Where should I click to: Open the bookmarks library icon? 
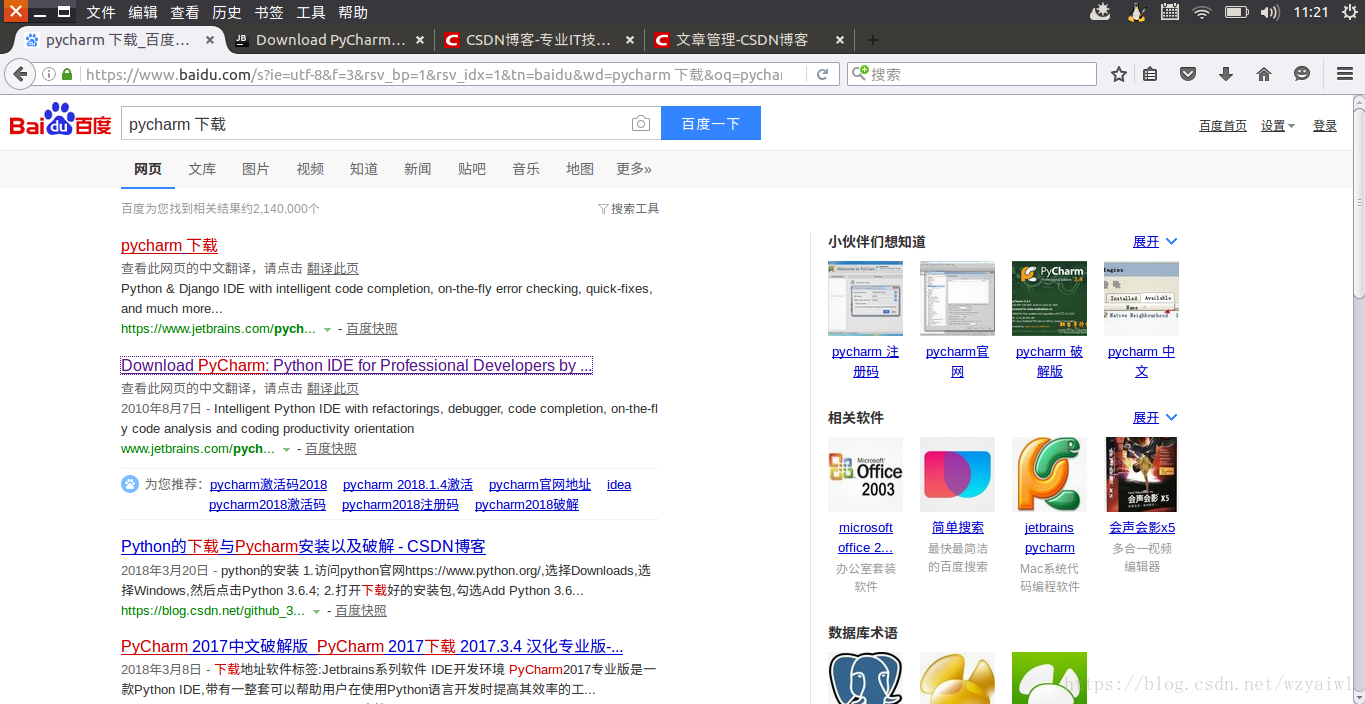(x=1150, y=74)
